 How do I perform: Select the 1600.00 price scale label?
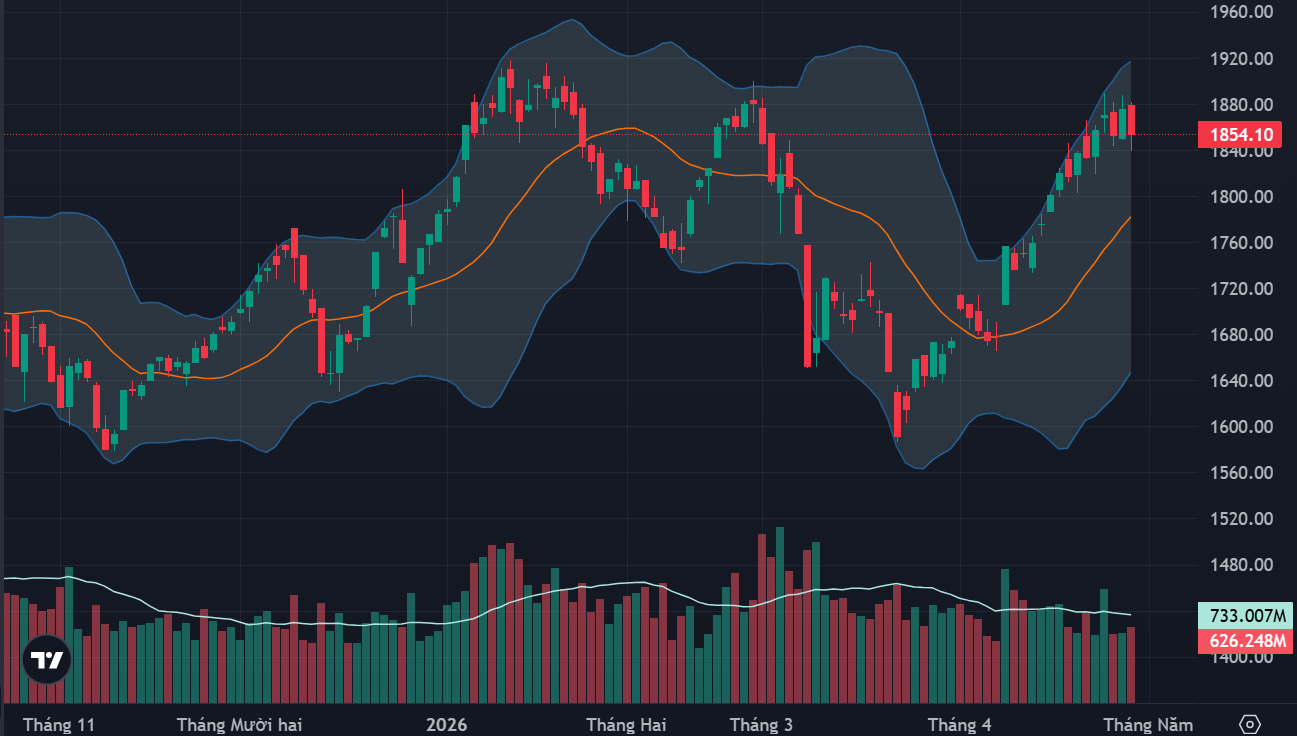[1240, 427]
